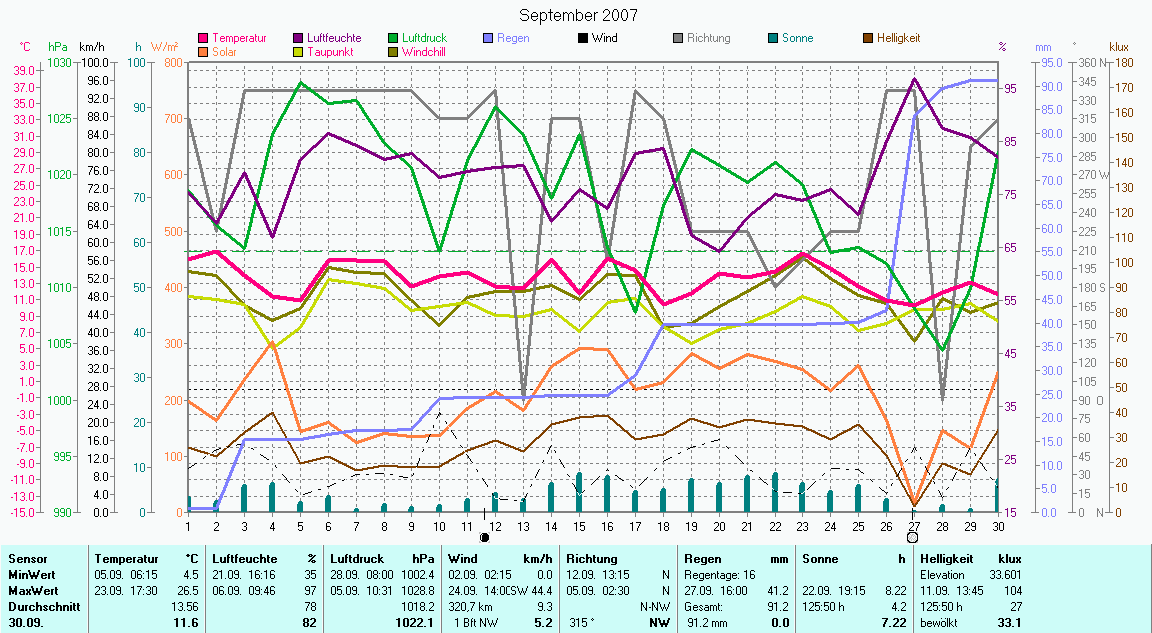Click the Durchschnitt row label
Image resolution: width=1152 pixels, height=633 pixels.
39,606
